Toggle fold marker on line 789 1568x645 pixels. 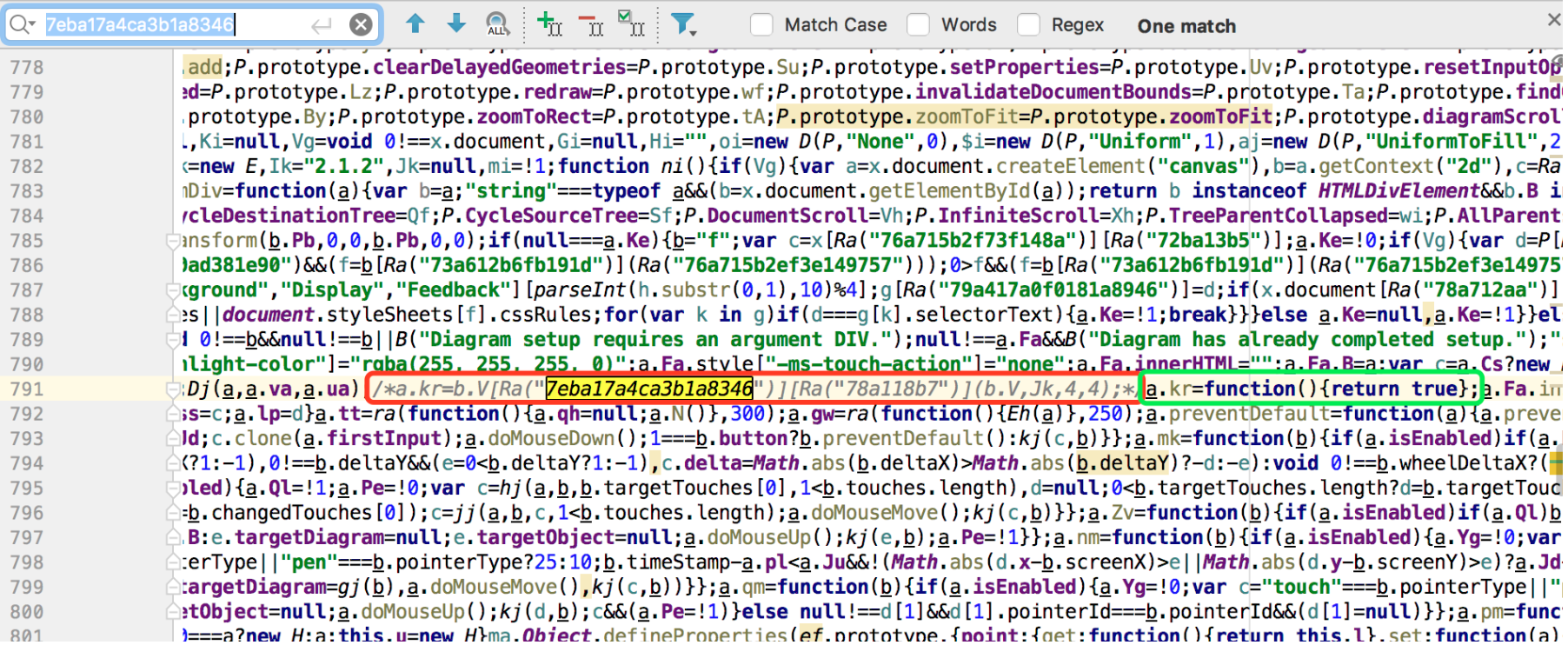tap(174, 340)
